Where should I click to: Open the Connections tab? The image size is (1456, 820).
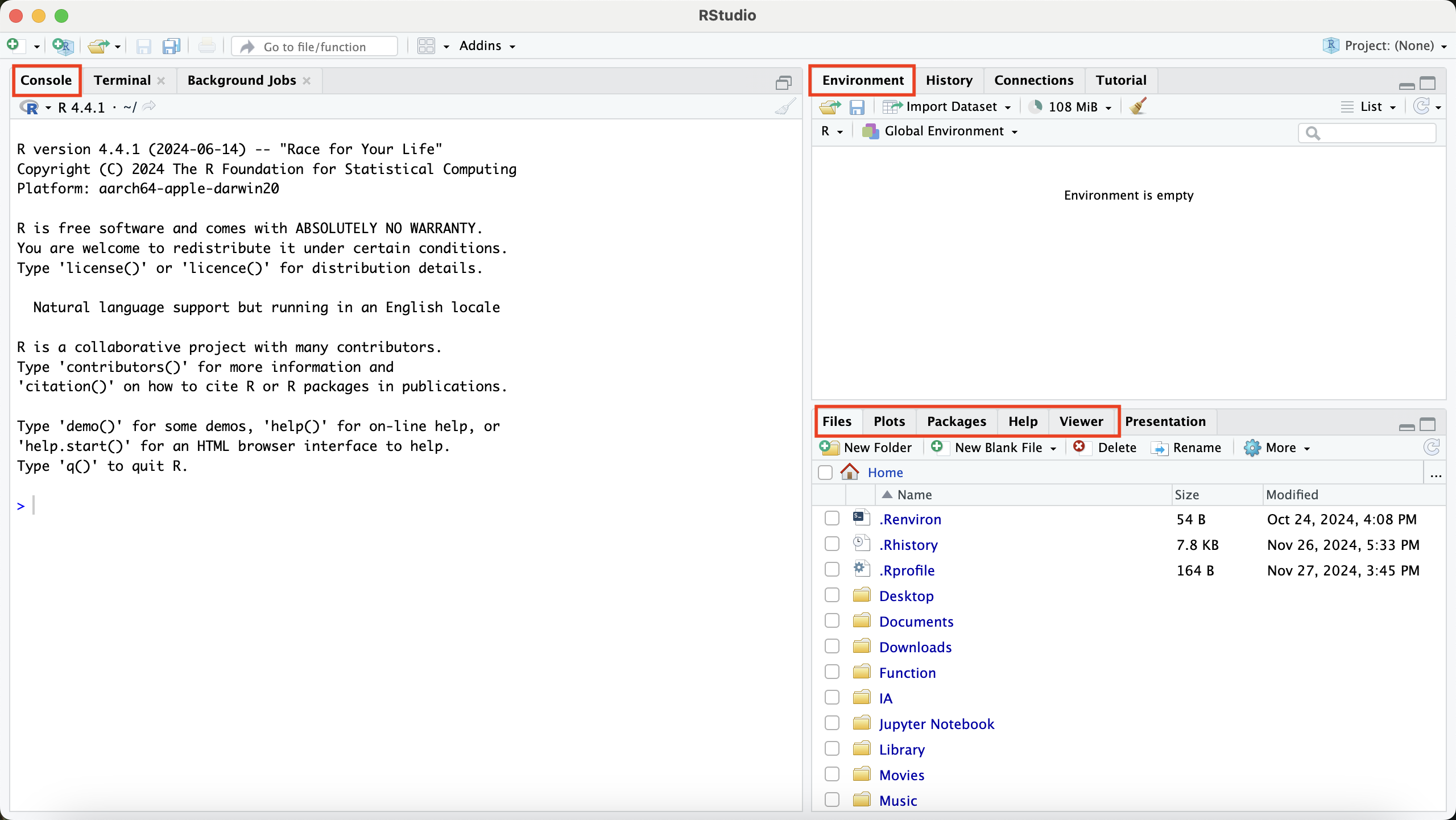click(x=1033, y=80)
